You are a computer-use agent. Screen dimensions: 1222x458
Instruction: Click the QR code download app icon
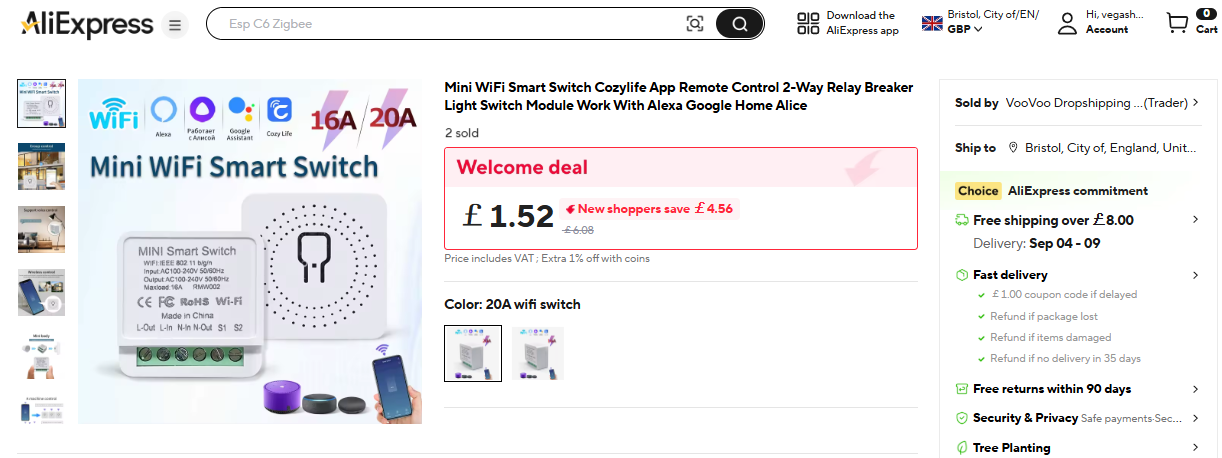click(808, 24)
